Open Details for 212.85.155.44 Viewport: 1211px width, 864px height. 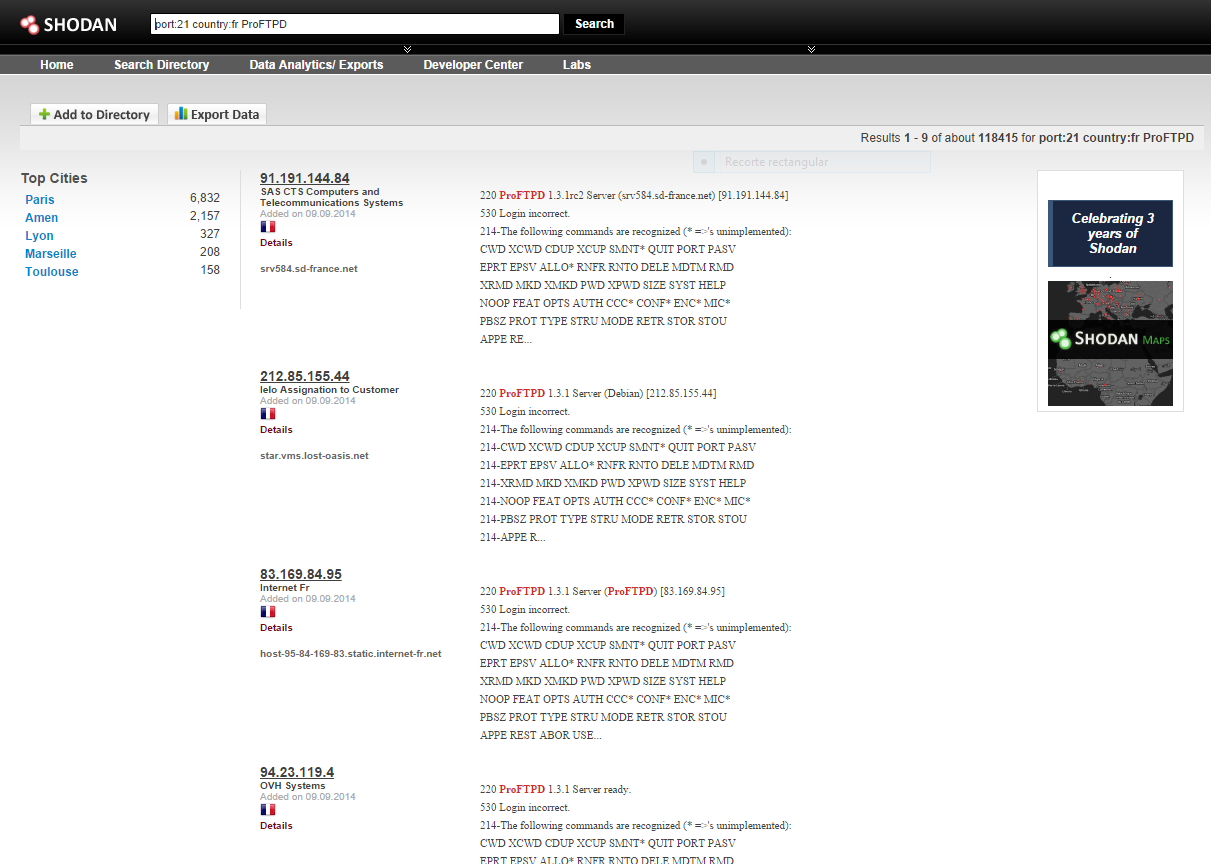[276, 430]
